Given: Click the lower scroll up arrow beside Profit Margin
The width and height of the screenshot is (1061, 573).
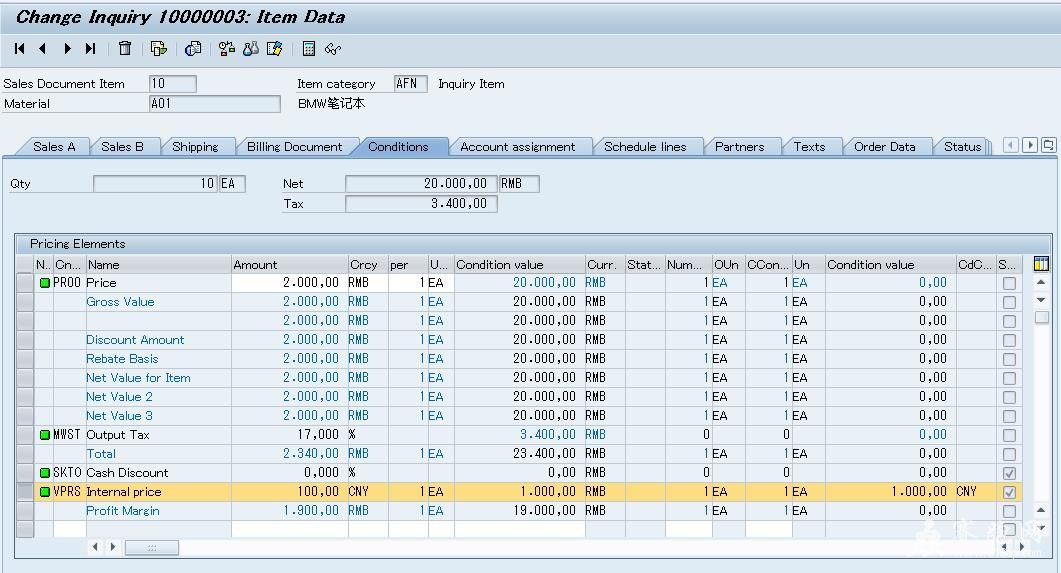Looking at the screenshot, I should tap(1041, 510).
